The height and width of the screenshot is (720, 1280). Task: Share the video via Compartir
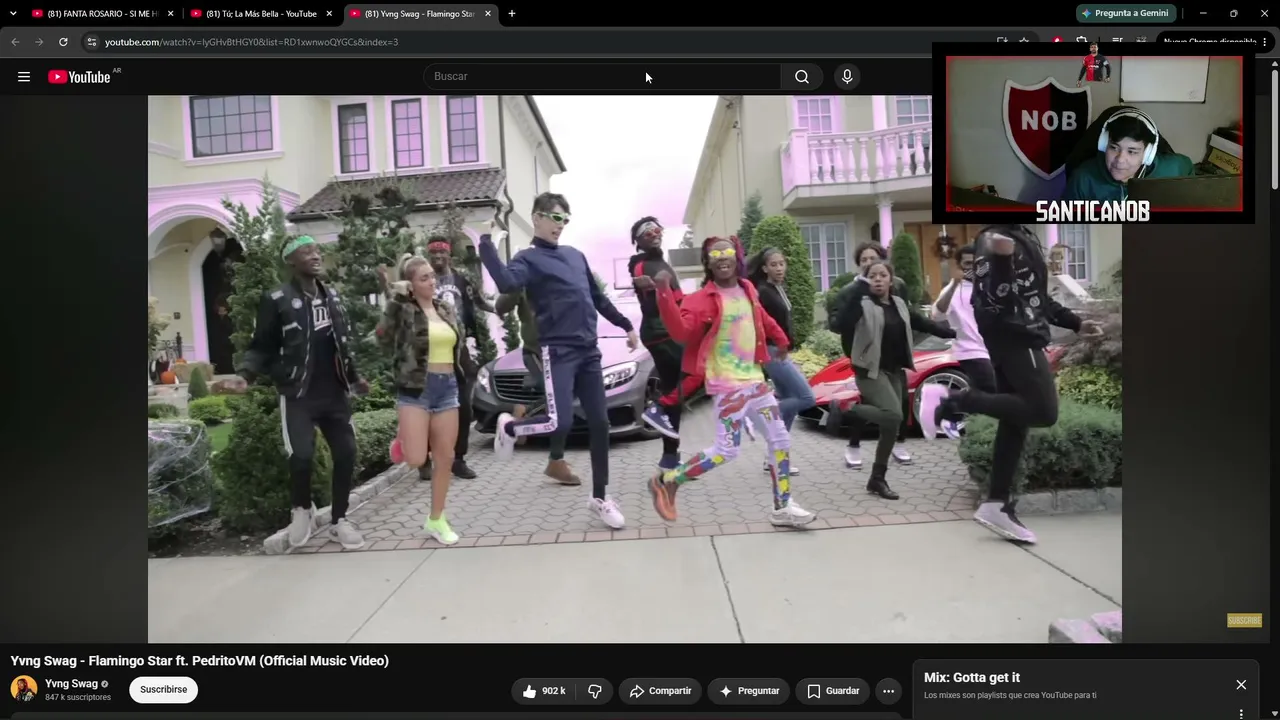click(660, 691)
